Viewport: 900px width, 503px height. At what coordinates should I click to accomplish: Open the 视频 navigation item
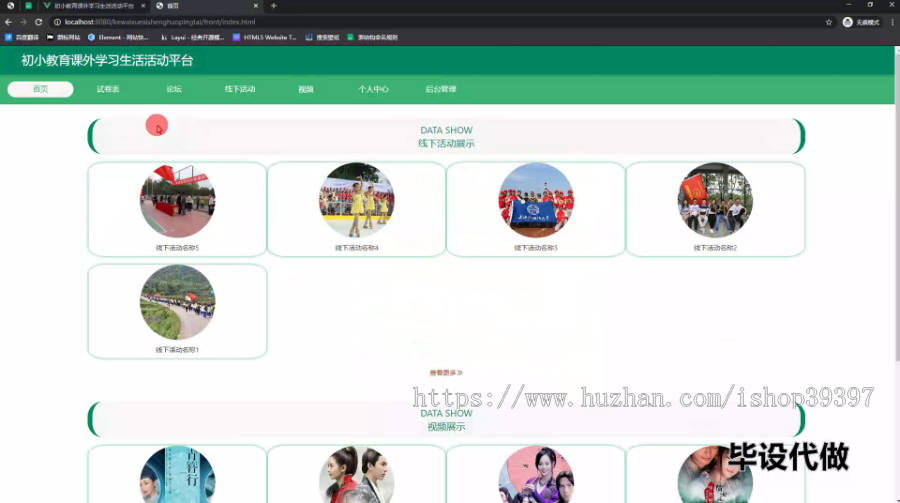pos(306,89)
